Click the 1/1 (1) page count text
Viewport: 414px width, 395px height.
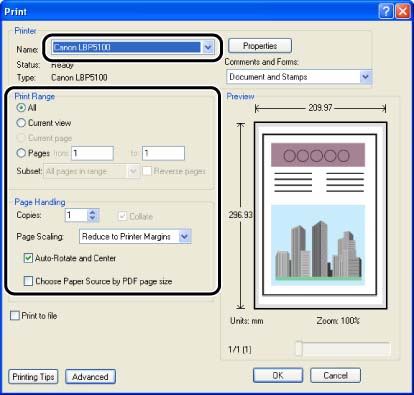(x=240, y=349)
